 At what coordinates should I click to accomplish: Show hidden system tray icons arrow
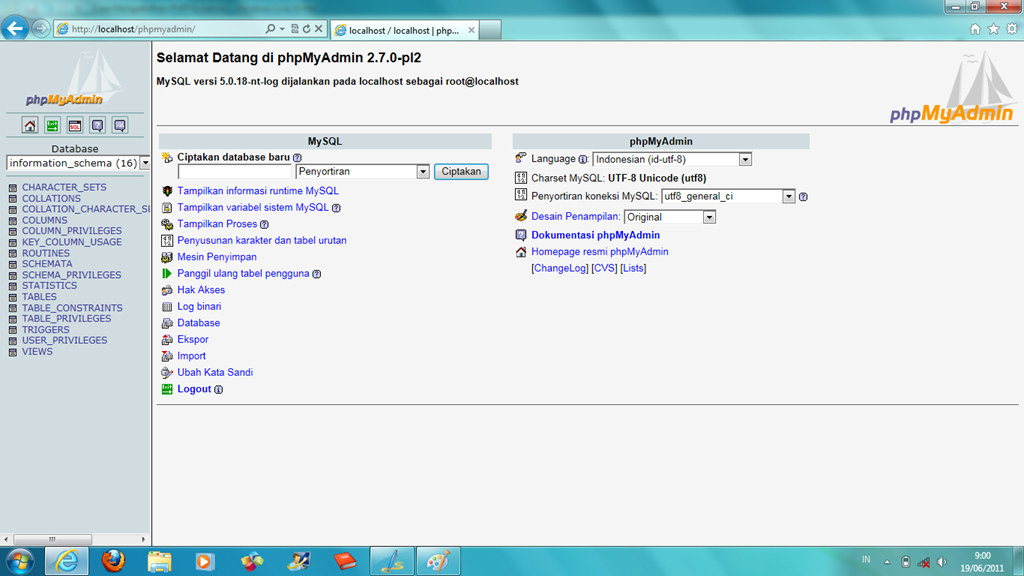[887, 562]
